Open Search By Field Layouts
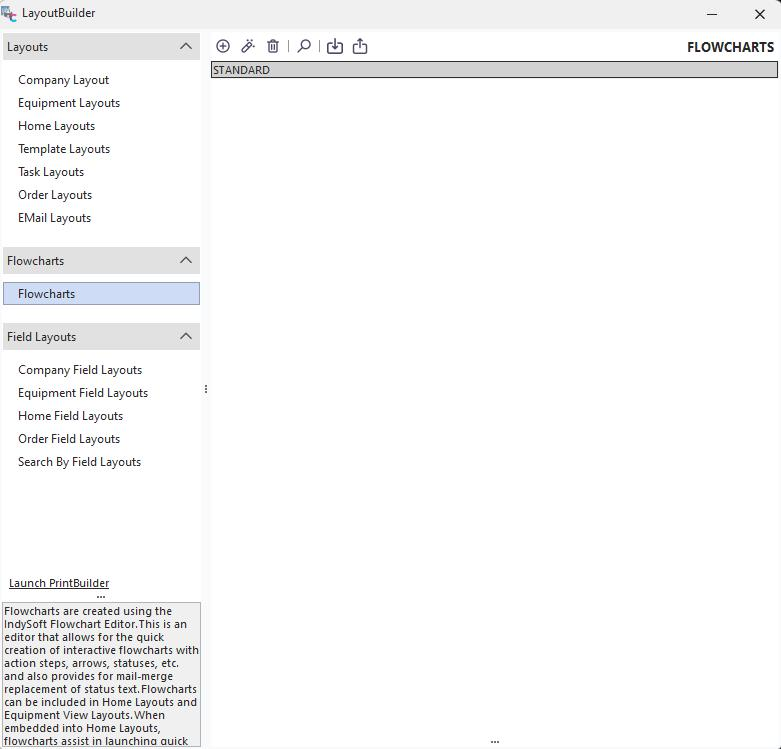The image size is (781, 749). pyautogui.click(x=79, y=462)
